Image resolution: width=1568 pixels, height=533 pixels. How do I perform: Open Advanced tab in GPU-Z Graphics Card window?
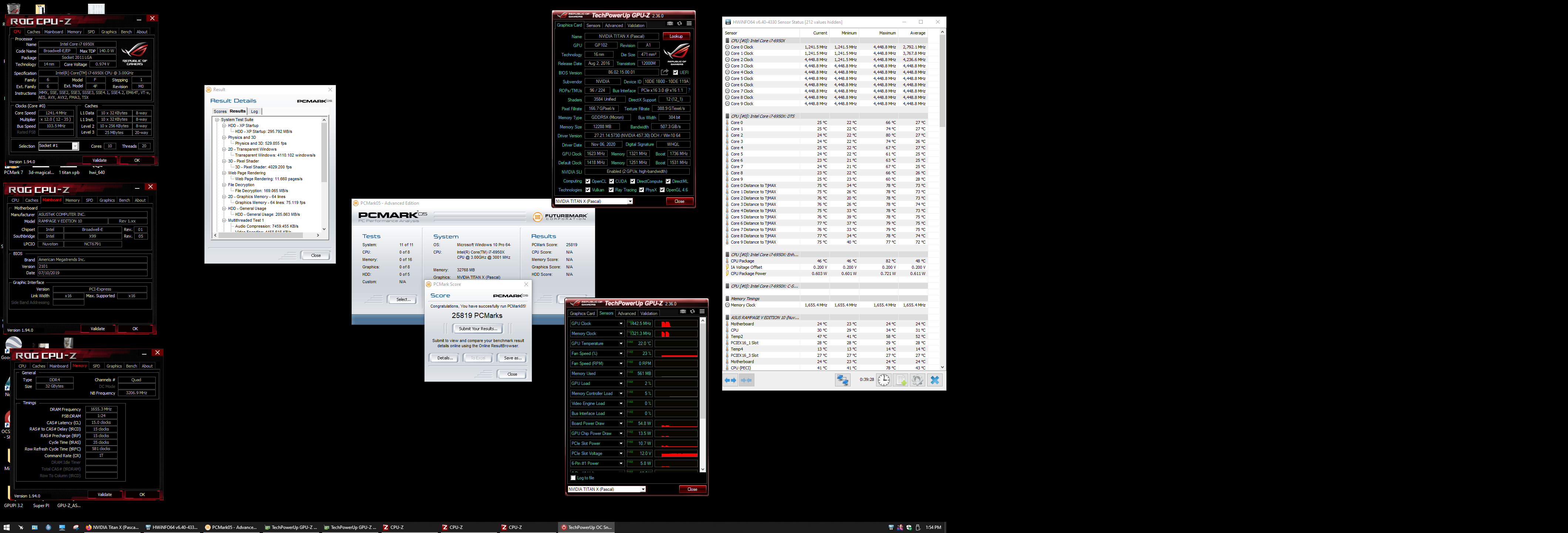(614, 26)
